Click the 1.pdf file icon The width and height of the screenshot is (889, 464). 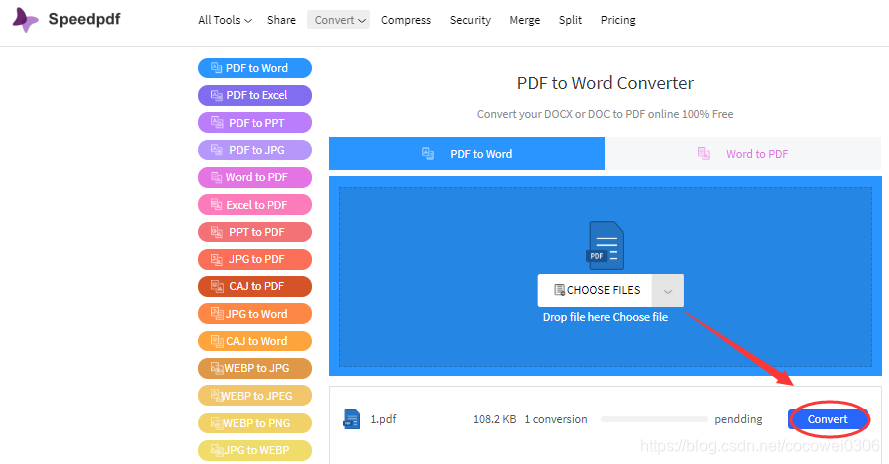[352, 419]
